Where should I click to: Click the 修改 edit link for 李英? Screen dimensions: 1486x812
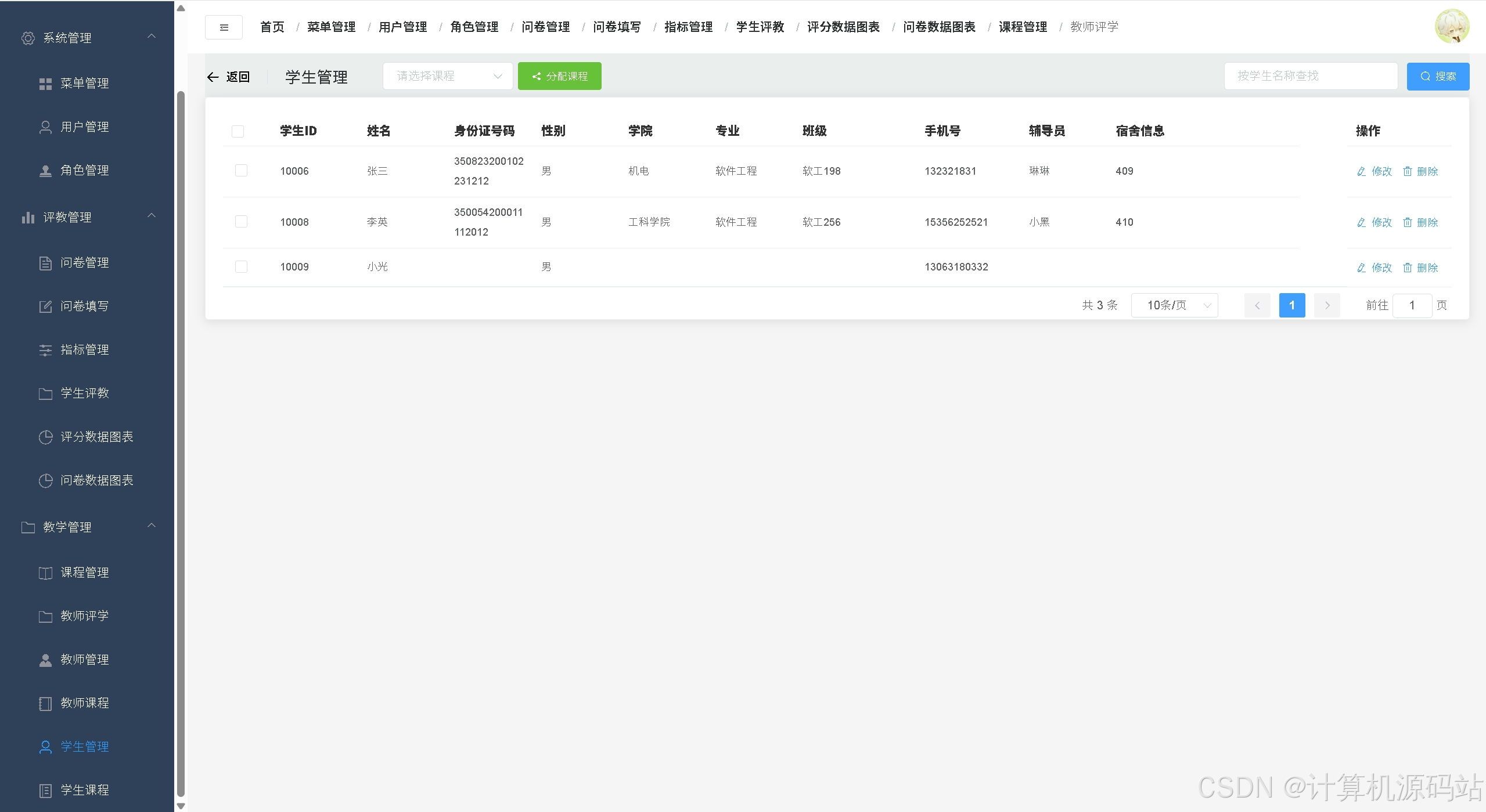pos(1375,222)
